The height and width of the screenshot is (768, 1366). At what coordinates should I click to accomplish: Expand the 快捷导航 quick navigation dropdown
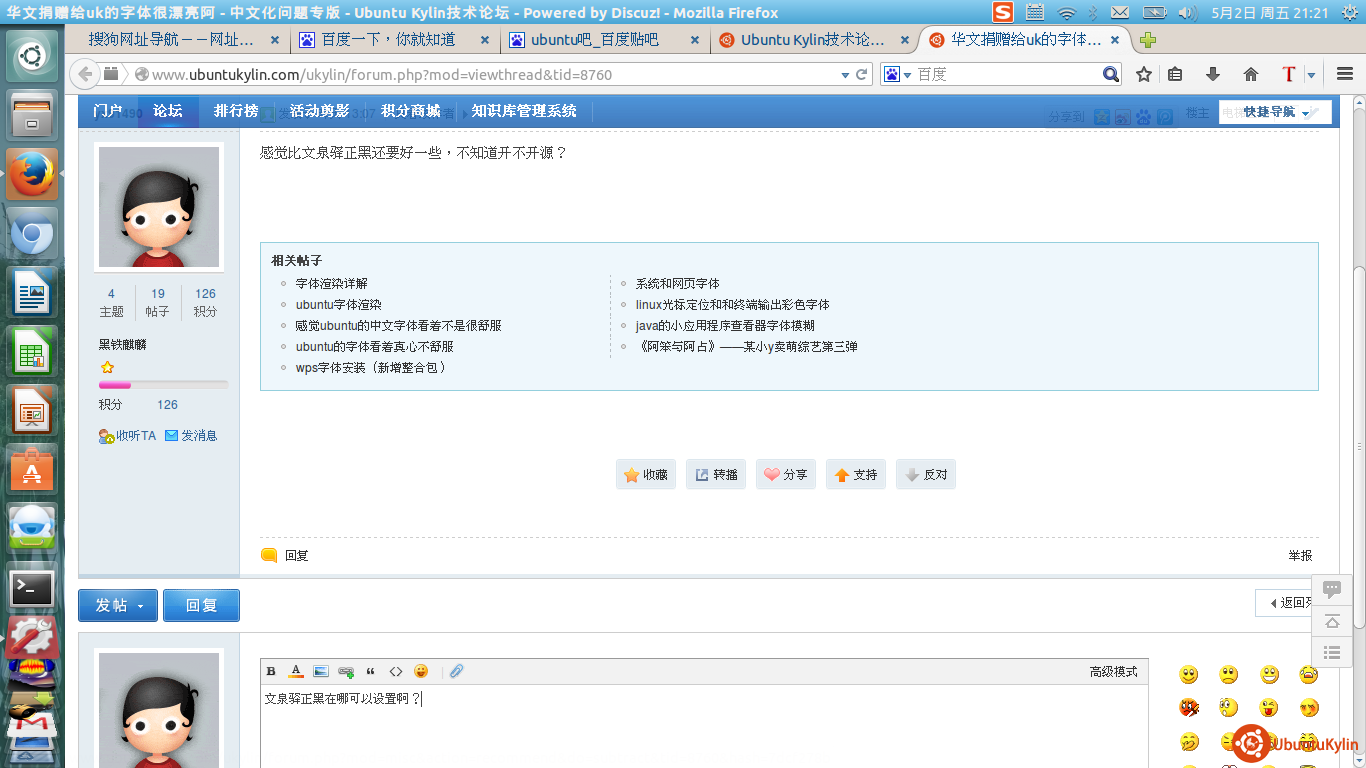1276,112
